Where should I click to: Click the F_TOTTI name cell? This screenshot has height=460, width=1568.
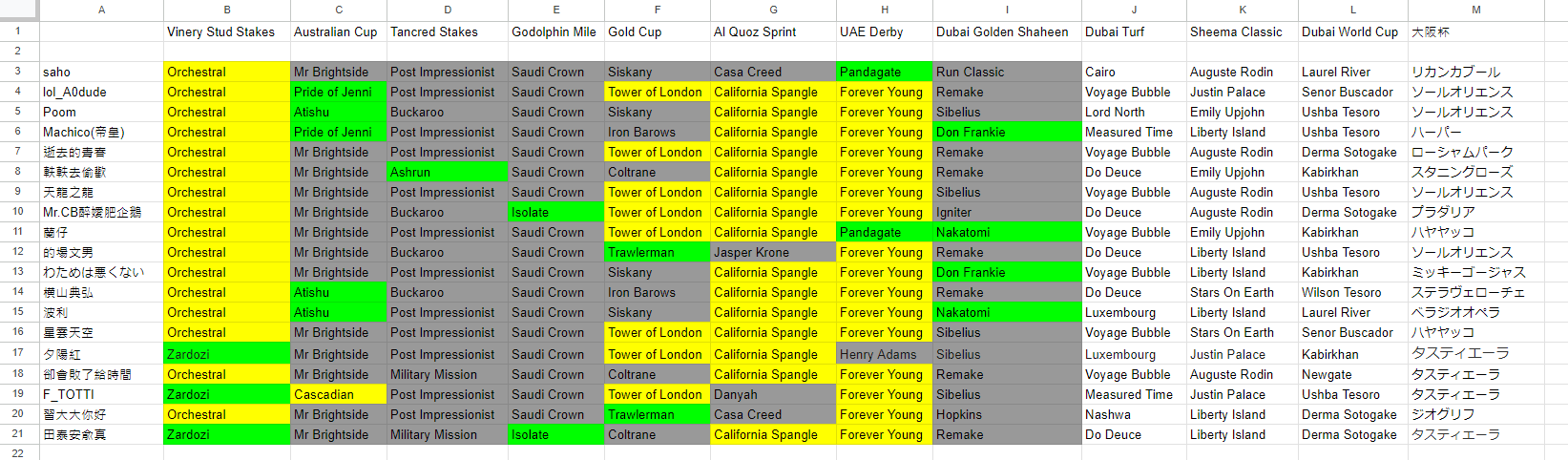point(101,394)
